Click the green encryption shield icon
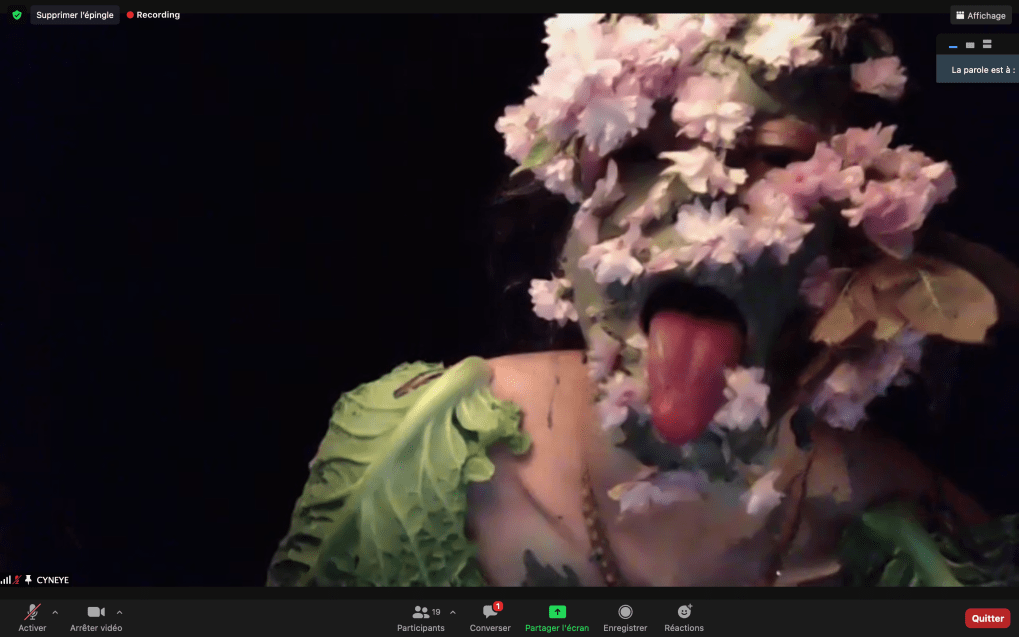 click(x=16, y=15)
